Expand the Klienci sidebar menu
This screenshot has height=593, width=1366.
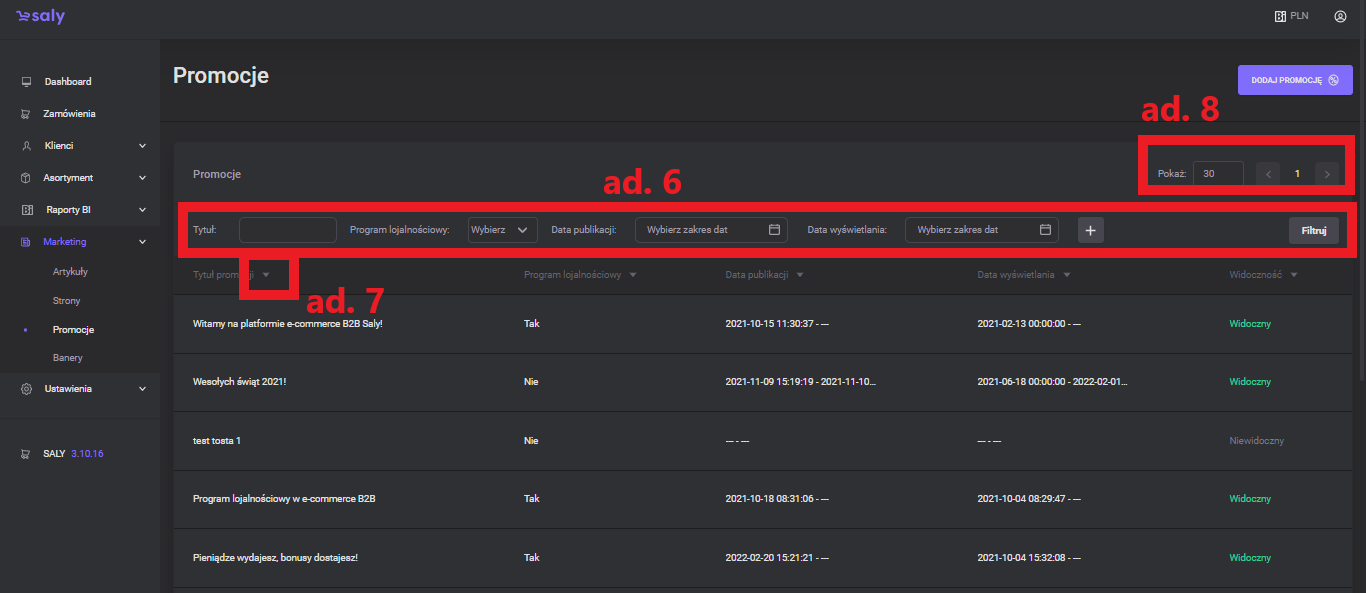click(142, 146)
